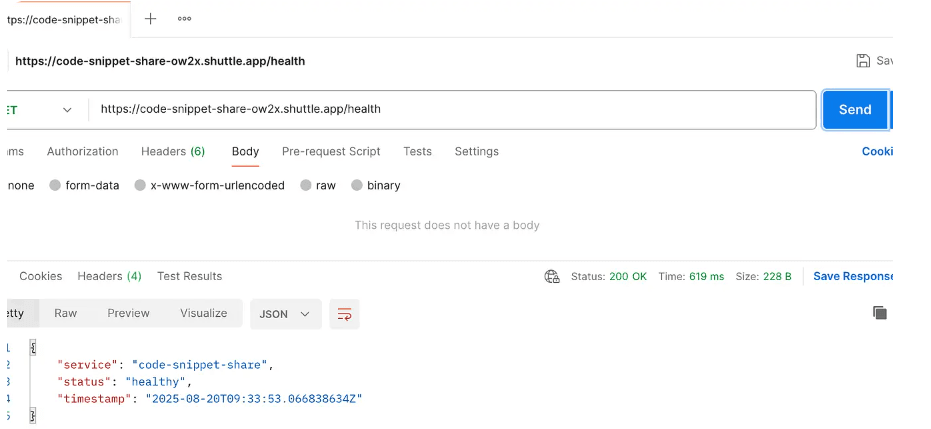Open the response Cookies tab
The width and height of the screenshot is (931, 429).
tap(40, 276)
